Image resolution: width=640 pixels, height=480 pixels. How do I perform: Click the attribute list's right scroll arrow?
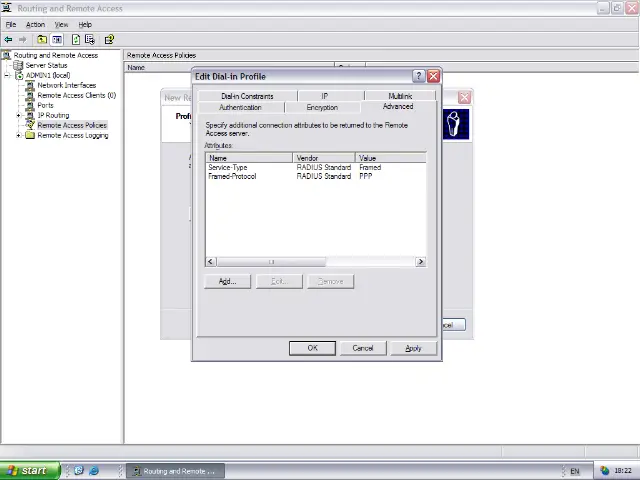pyautogui.click(x=420, y=262)
